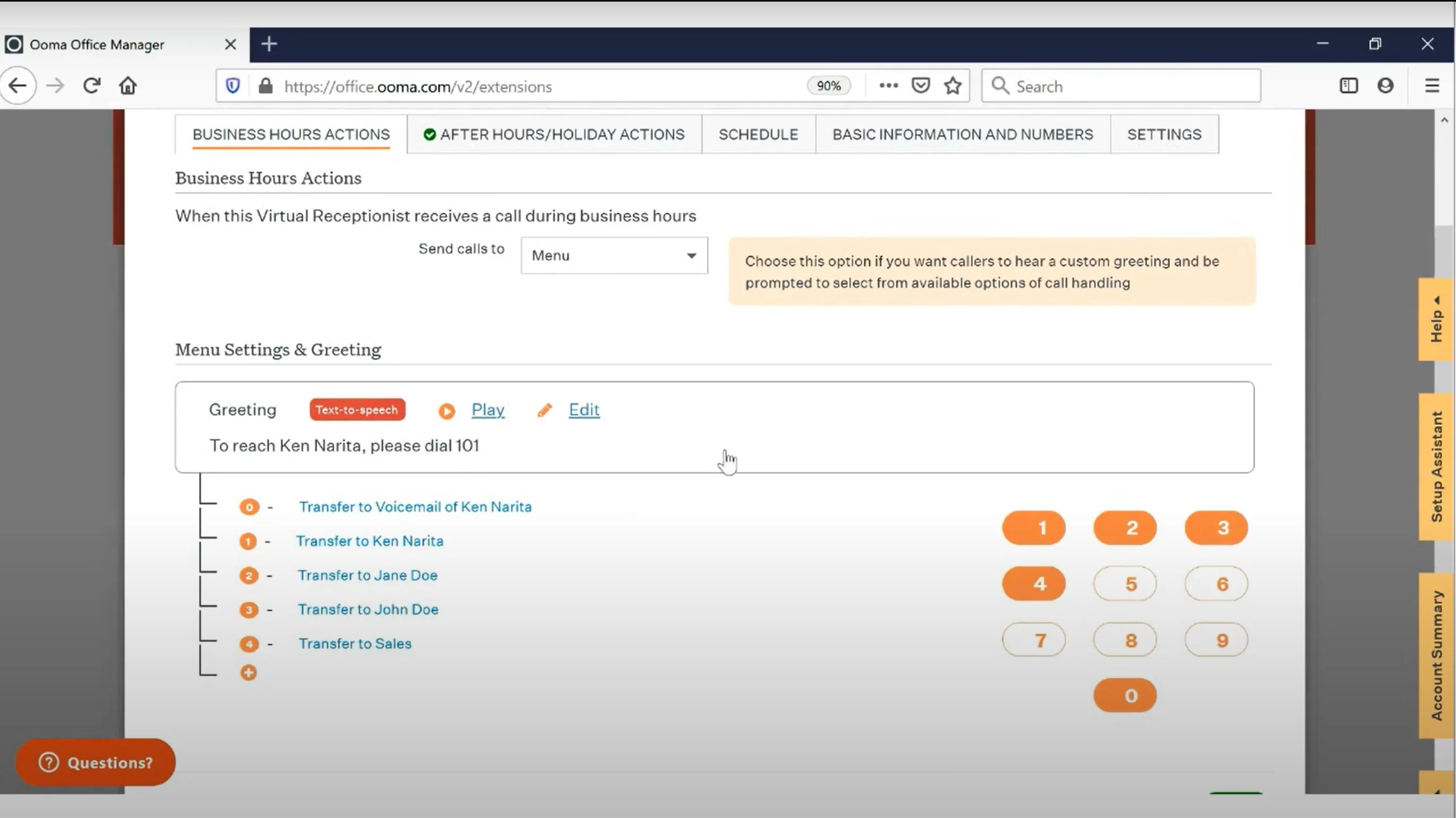
Task: Click the orange number 0 button
Action: point(1127,695)
